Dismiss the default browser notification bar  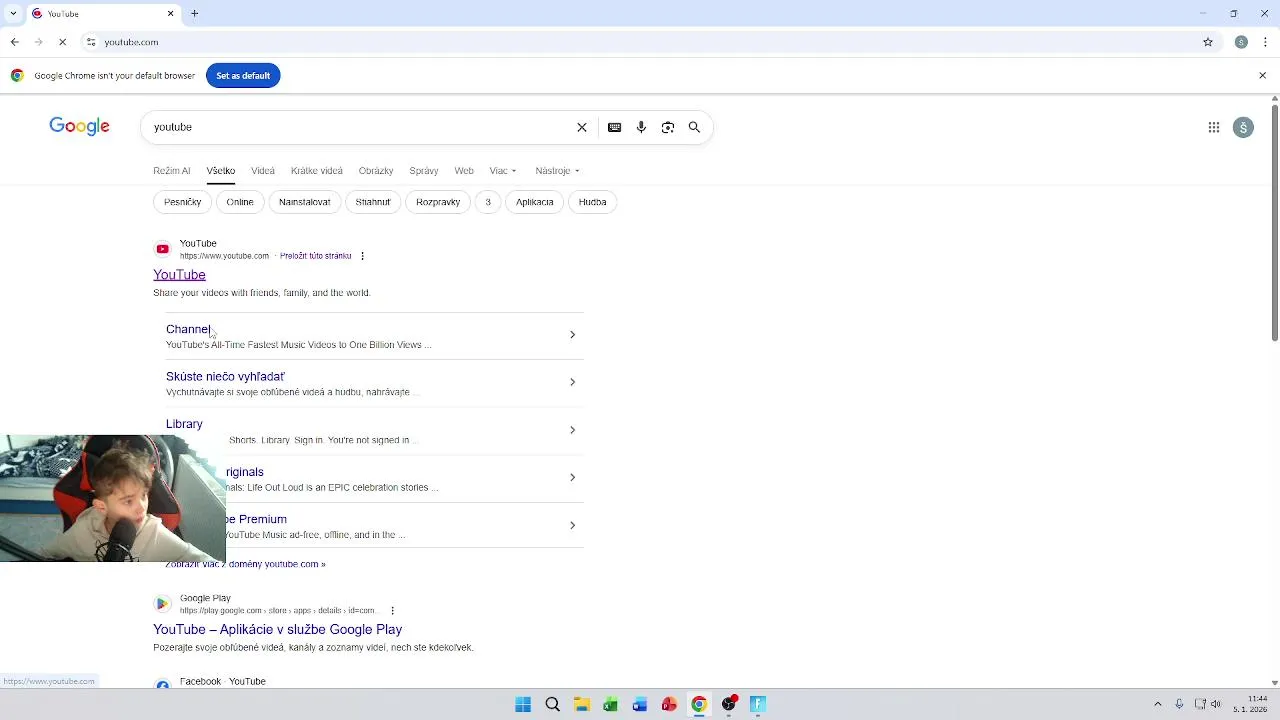click(x=1262, y=75)
